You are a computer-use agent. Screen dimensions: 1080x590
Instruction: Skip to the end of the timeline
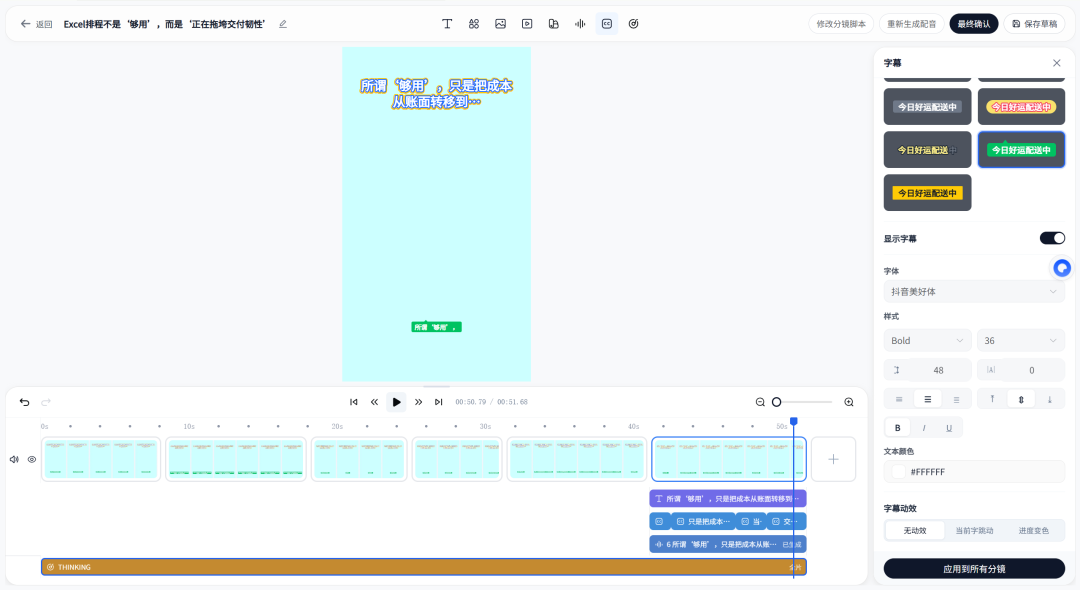[x=439, y=402]
